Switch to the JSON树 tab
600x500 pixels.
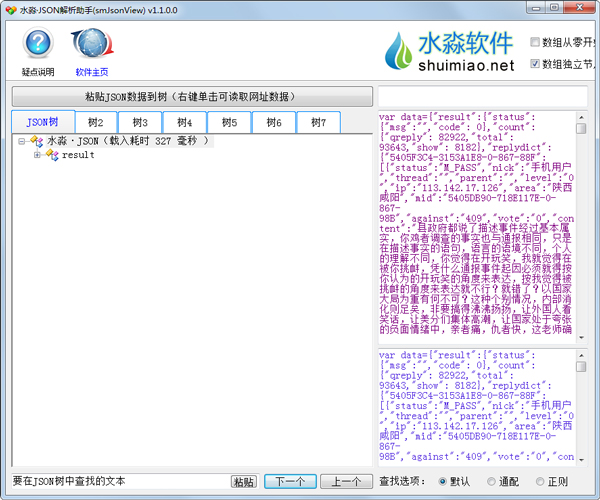coord(43,122)
